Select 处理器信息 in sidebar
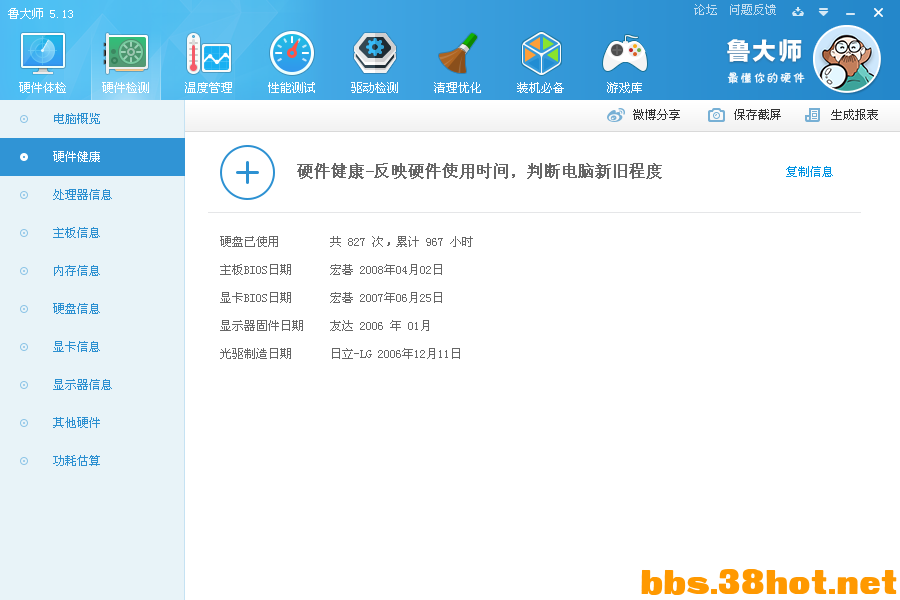The height and width of the screenshot is (600, 900). (92, 195)
